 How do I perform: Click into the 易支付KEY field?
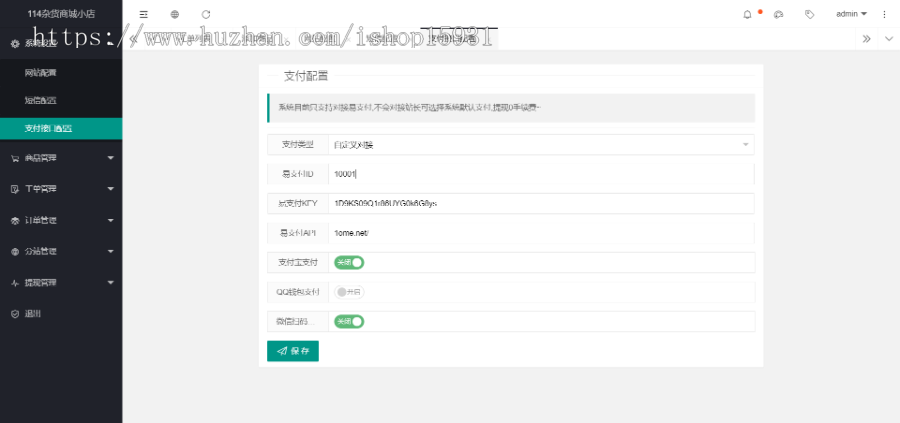[x=541, y=204]
